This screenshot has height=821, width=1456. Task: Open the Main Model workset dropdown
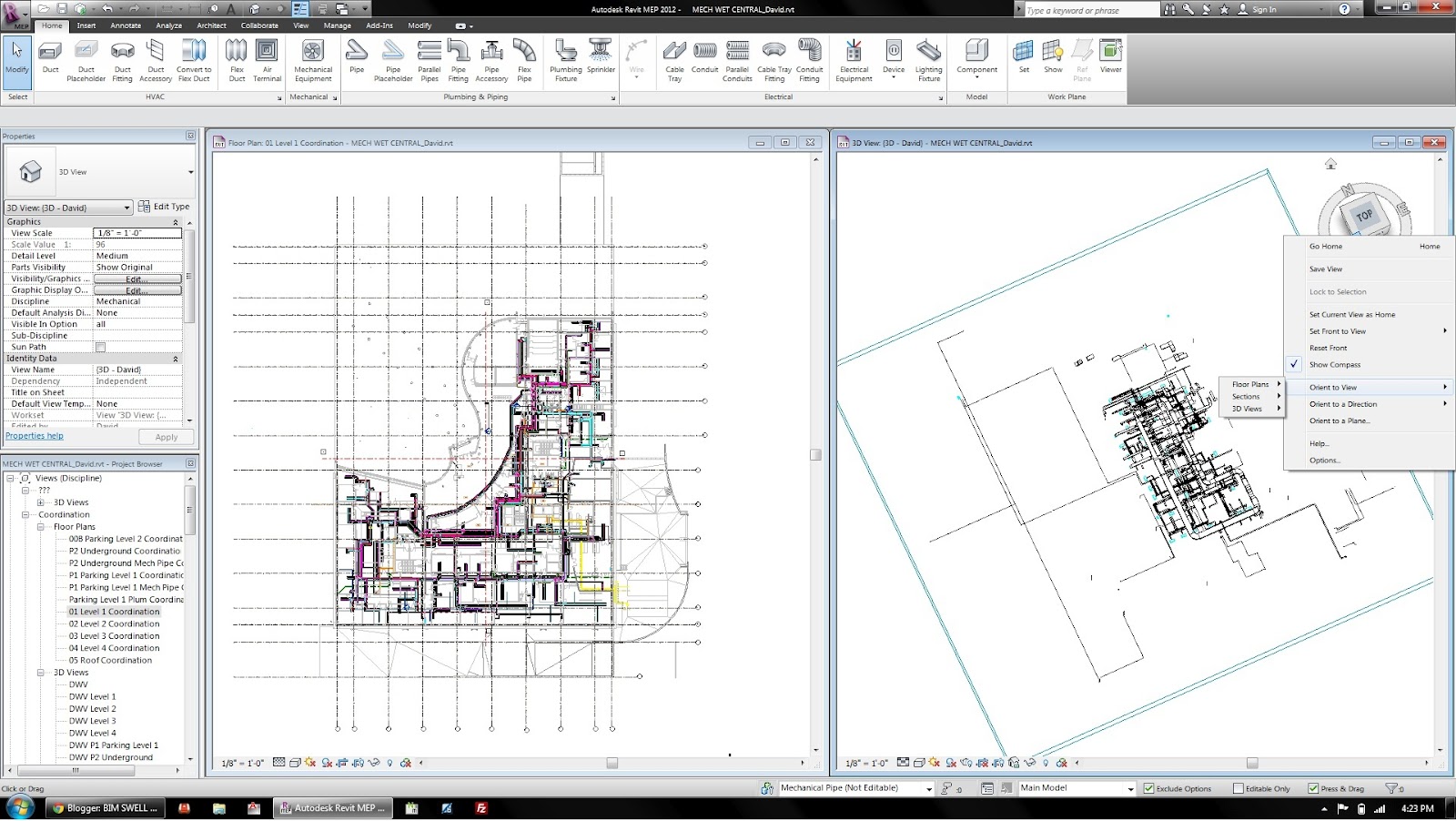(x=1131, y=788)
